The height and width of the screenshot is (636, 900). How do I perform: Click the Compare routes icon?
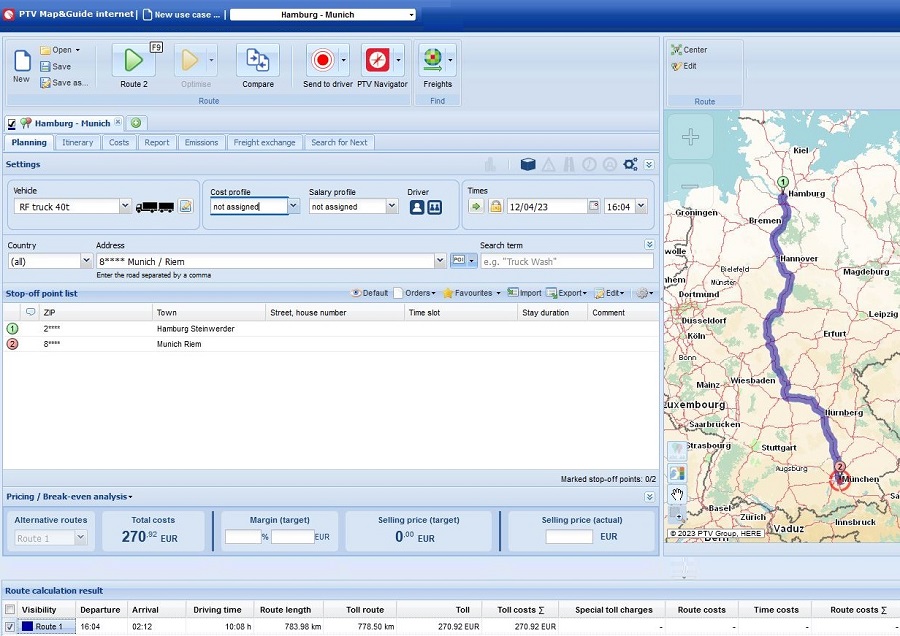pyautogui.click(x=258, y=60)
